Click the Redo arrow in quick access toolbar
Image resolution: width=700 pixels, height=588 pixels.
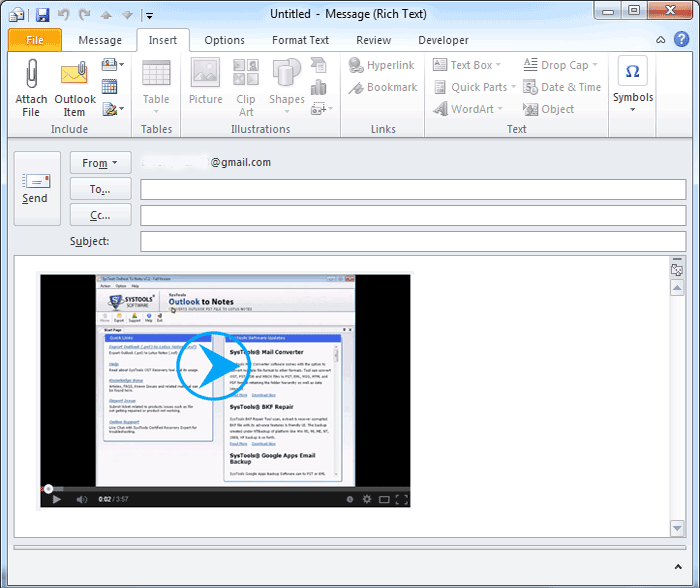[84, 15]
